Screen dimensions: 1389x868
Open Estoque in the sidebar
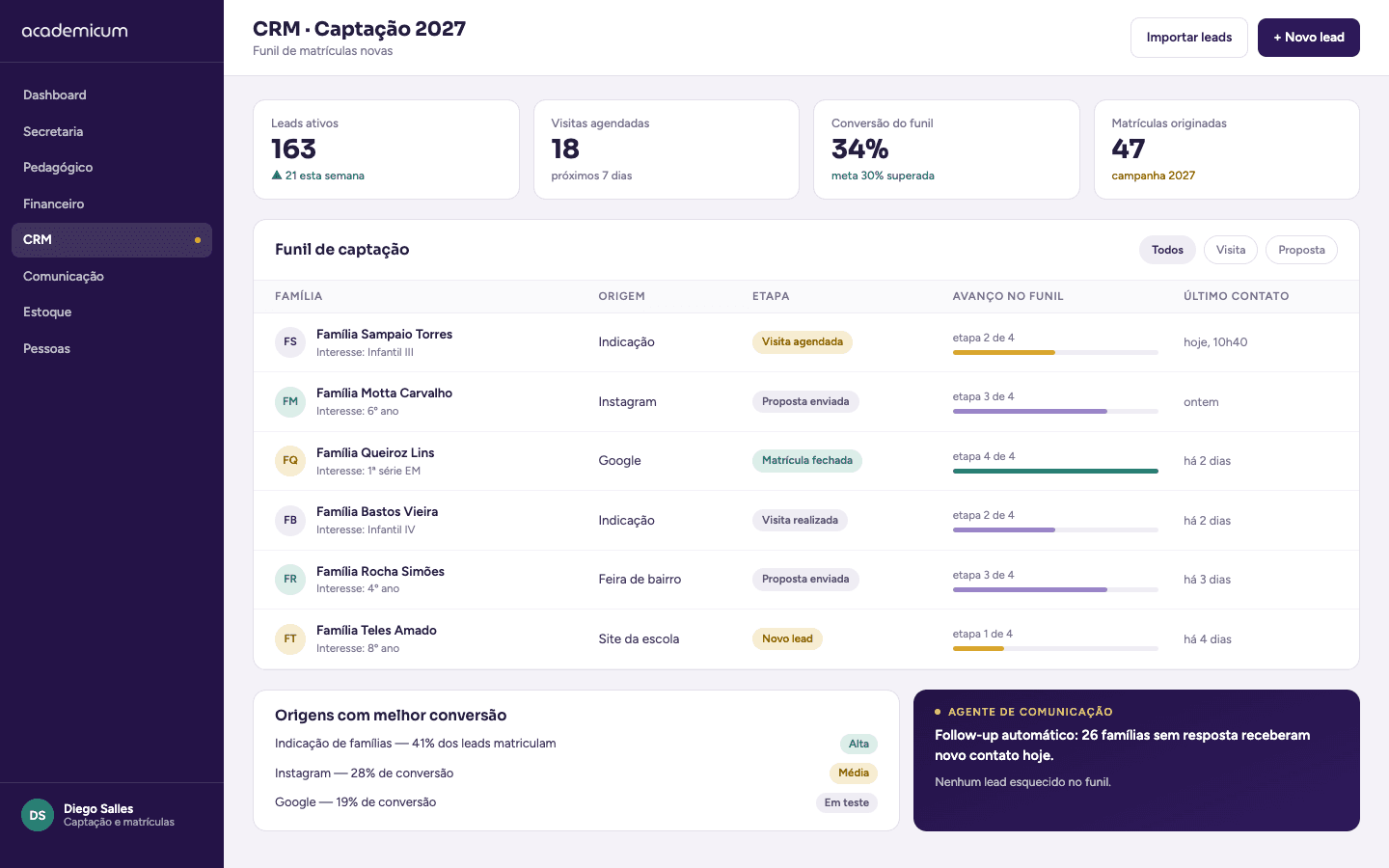112,312
